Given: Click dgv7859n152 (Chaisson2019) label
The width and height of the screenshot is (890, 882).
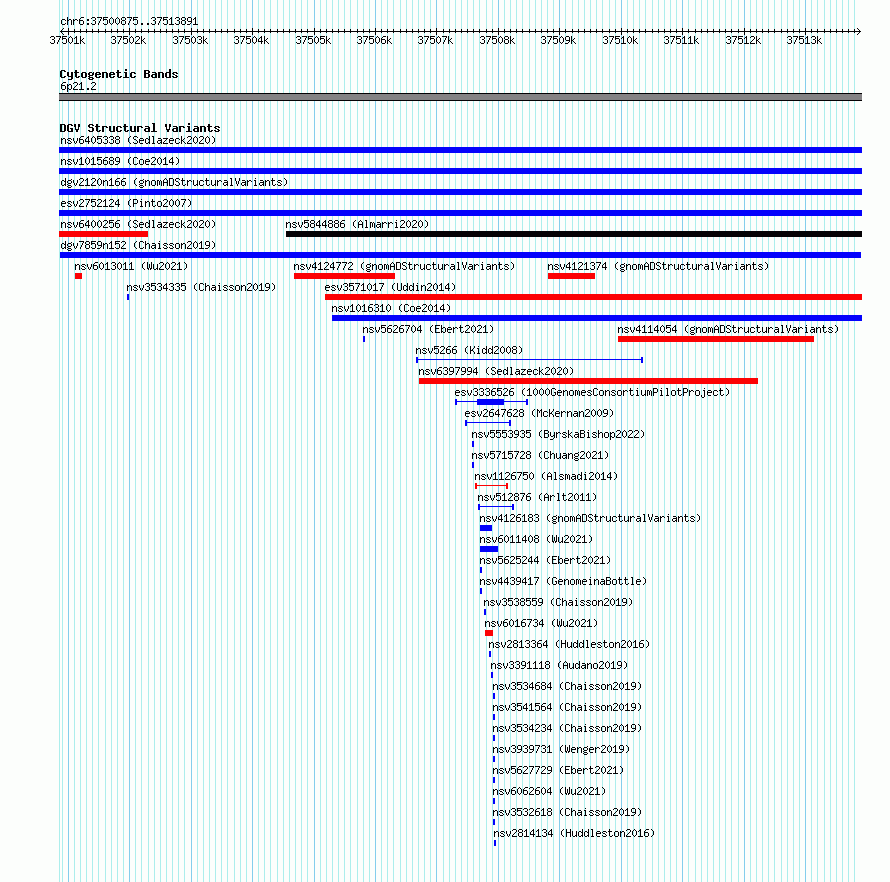Looking at the screenshot, I should 138,245.
